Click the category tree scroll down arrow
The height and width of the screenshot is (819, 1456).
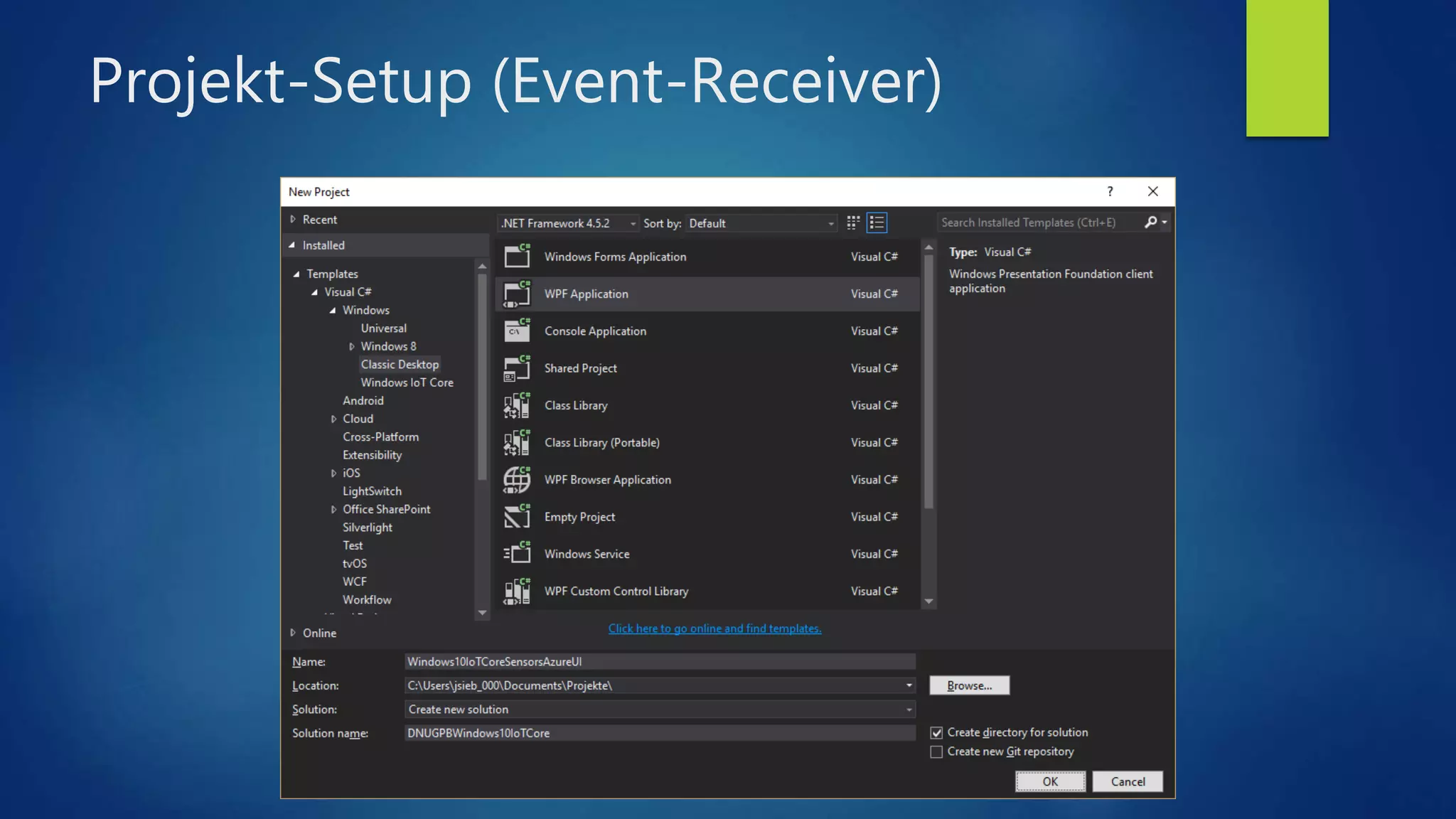click(482, 613)
